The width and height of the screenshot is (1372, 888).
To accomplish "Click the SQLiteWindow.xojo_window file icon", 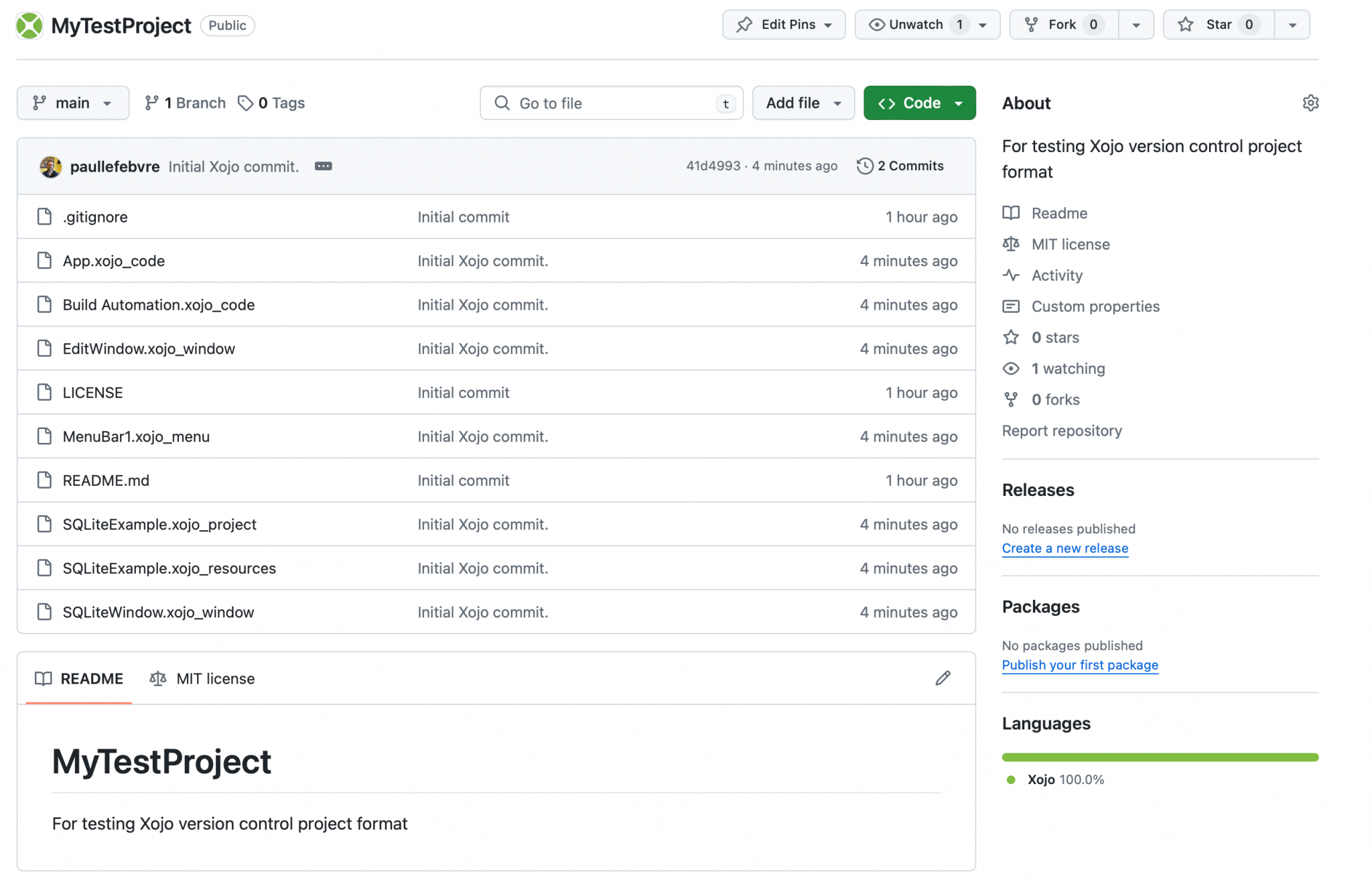I will pyautogui.click(x=44, y=612).
